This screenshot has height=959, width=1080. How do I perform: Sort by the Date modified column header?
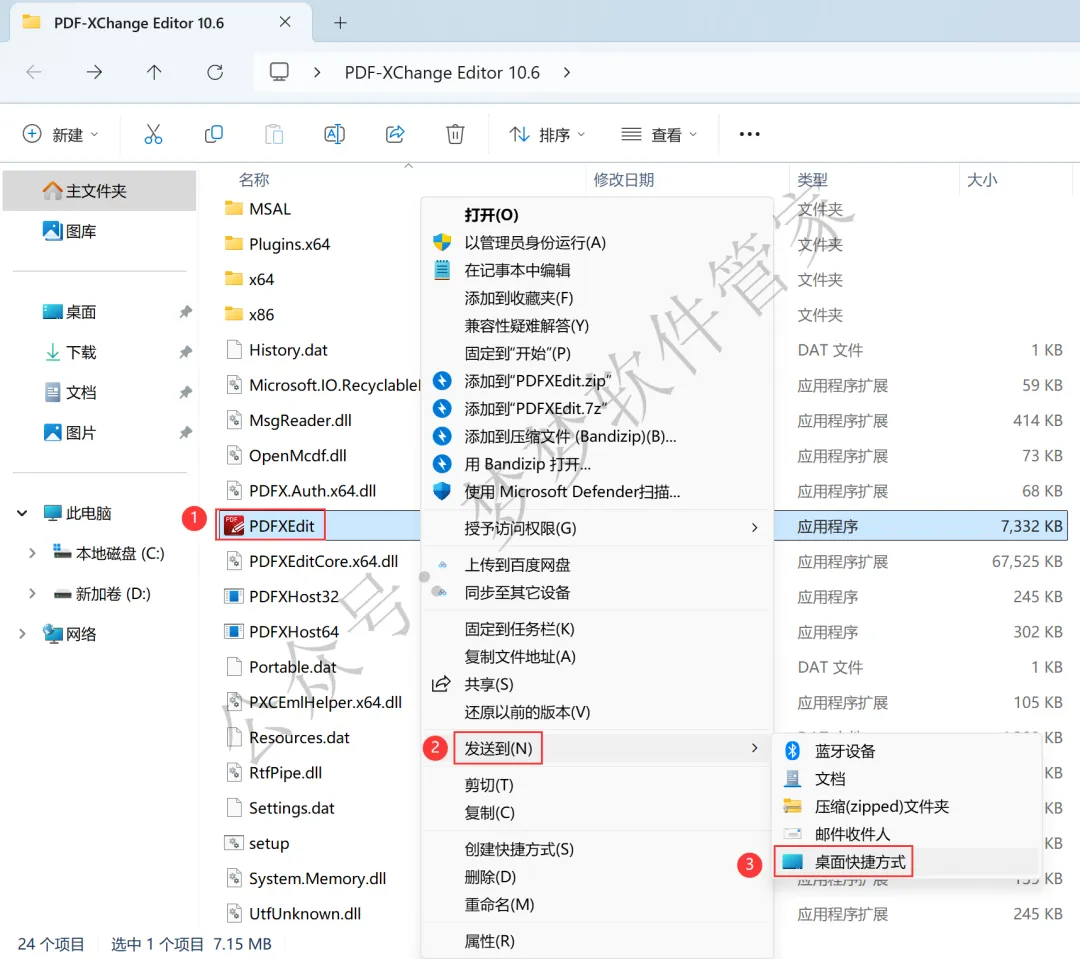tap(623, 180)
